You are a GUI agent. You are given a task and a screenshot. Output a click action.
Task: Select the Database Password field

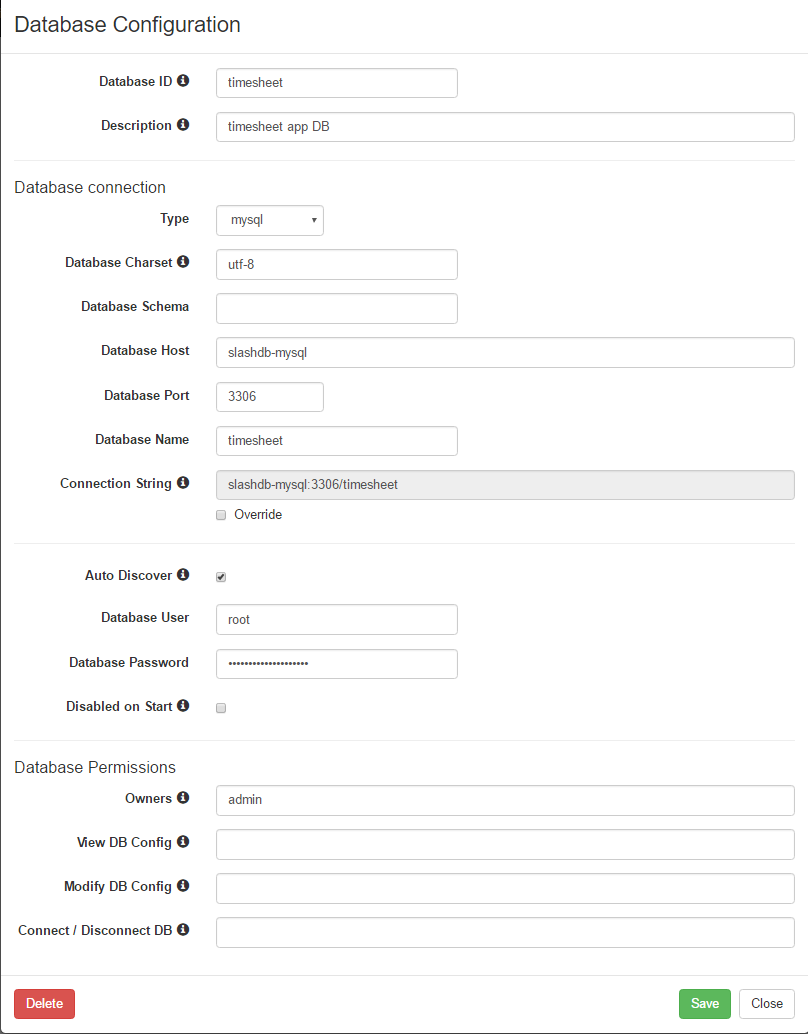[x=336, y=664]
